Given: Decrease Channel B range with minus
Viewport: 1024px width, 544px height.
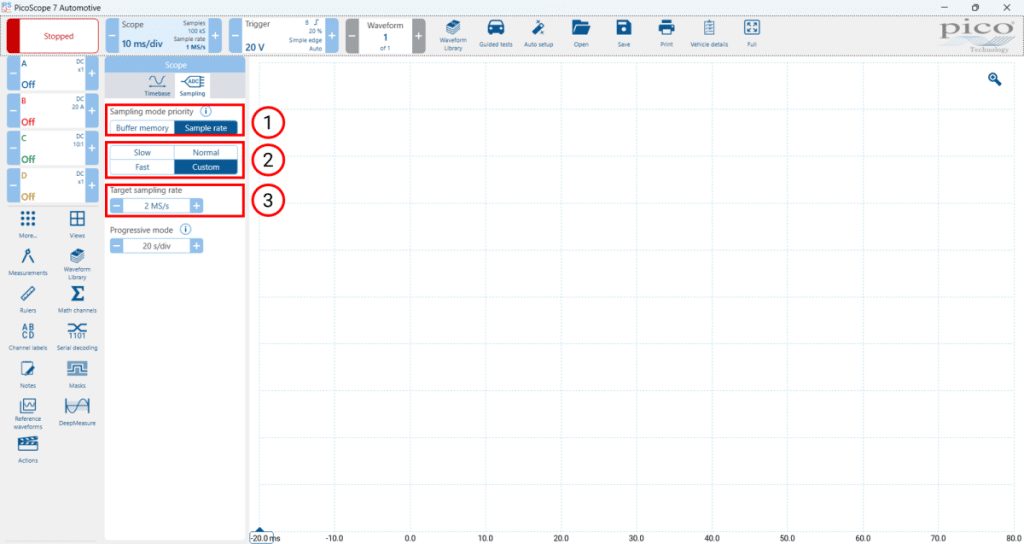Looking at the screenshot, I should pos(13,111).
